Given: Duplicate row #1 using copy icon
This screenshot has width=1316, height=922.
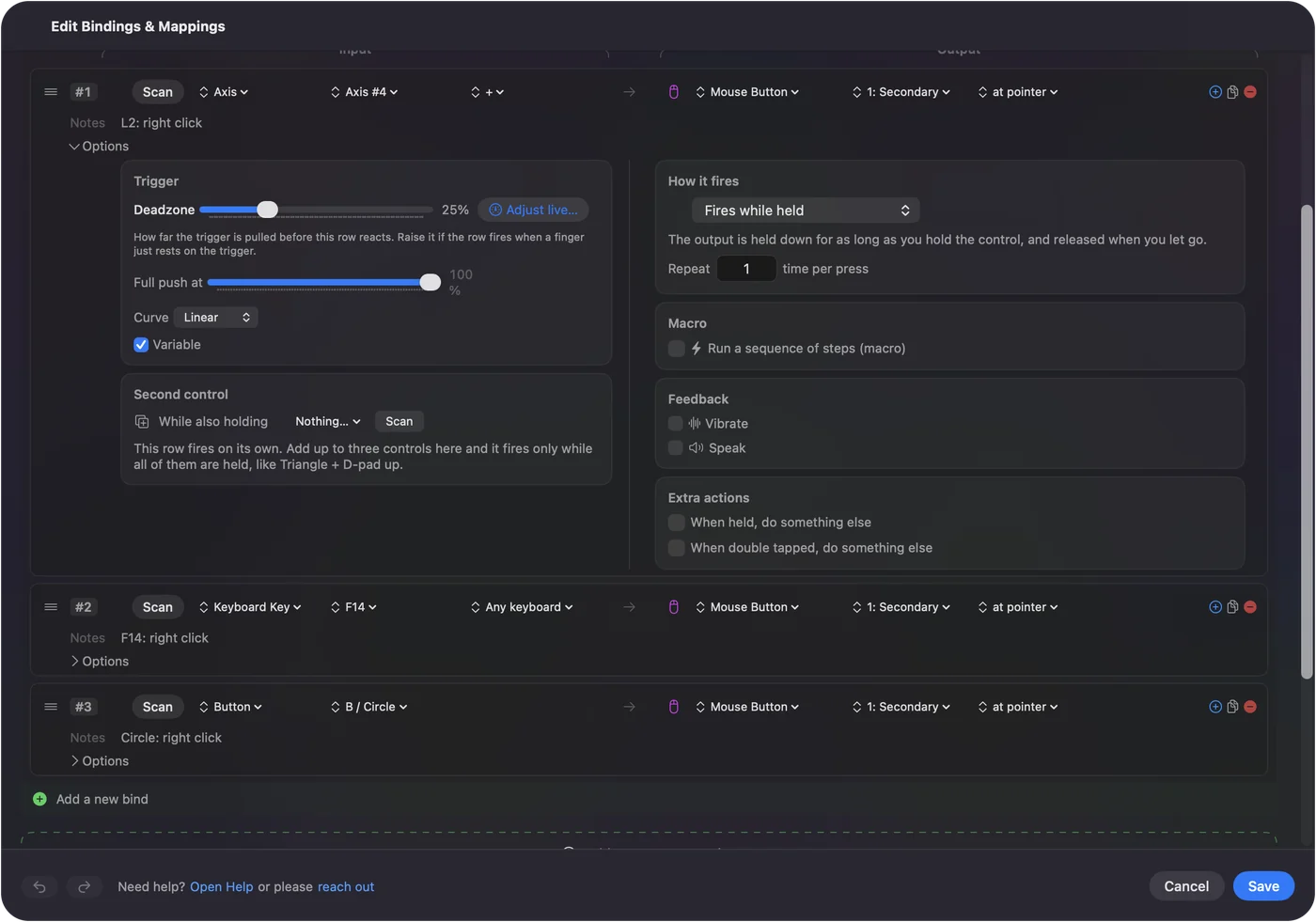Looking at the screenshot, I should pos(1232,92).
